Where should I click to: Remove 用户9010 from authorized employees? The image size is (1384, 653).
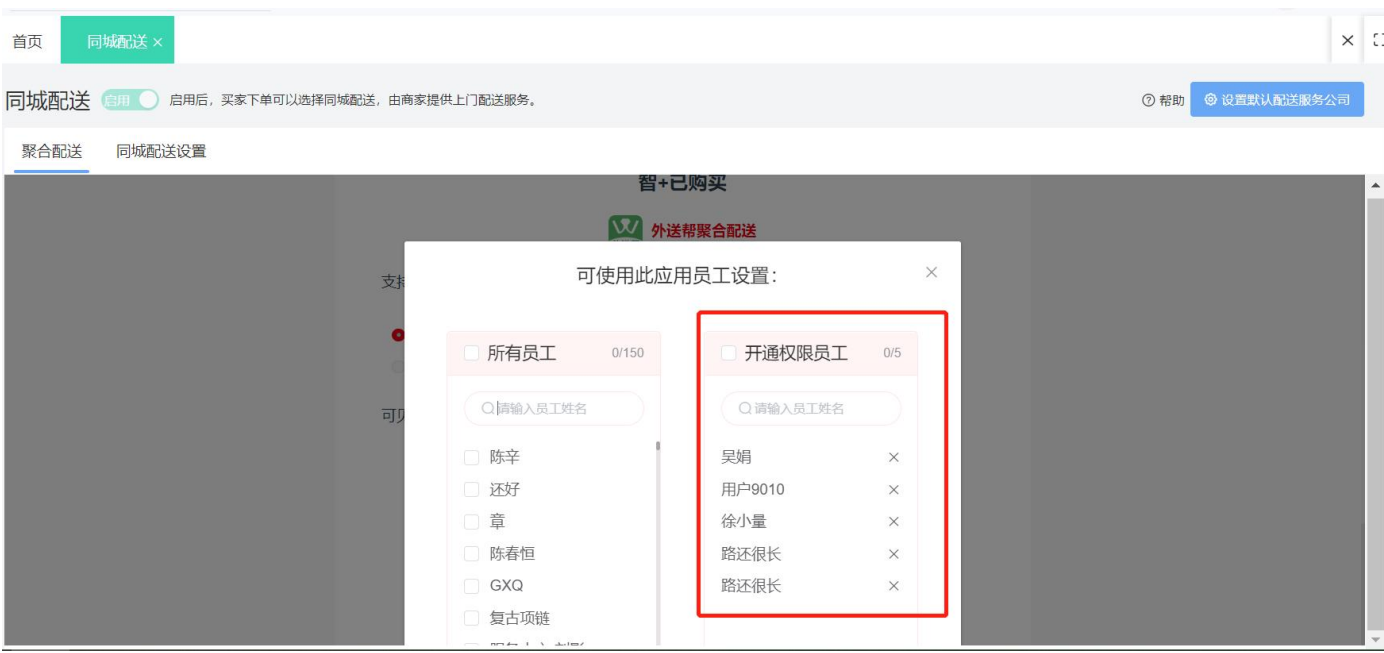894,490
